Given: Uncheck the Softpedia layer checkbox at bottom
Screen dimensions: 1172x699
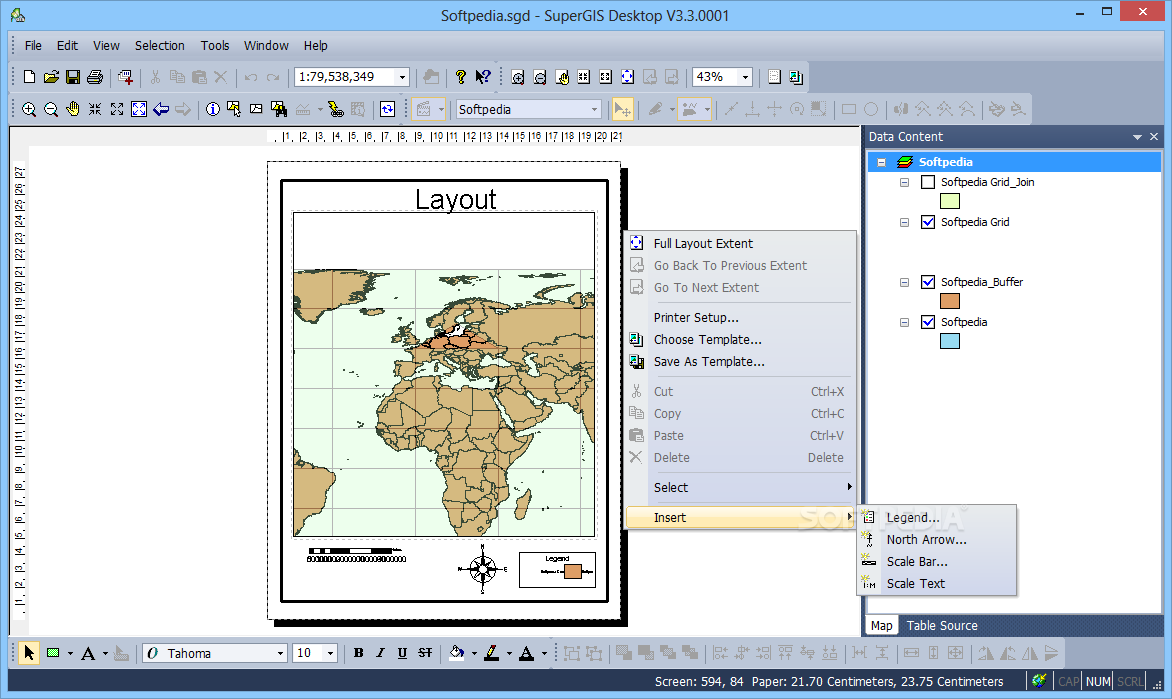Looking at the screenshot, I should [928, 322].
